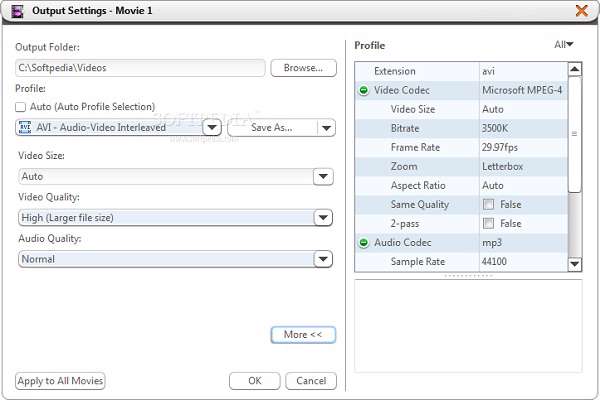
Task: Open the Video Quality dropdown
Action: tap(323, 218)
